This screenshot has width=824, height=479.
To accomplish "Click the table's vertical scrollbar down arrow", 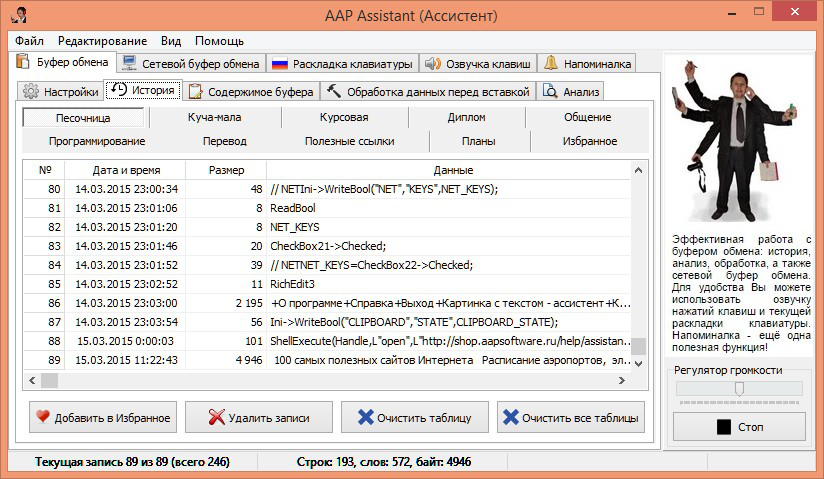I will 639,363.
